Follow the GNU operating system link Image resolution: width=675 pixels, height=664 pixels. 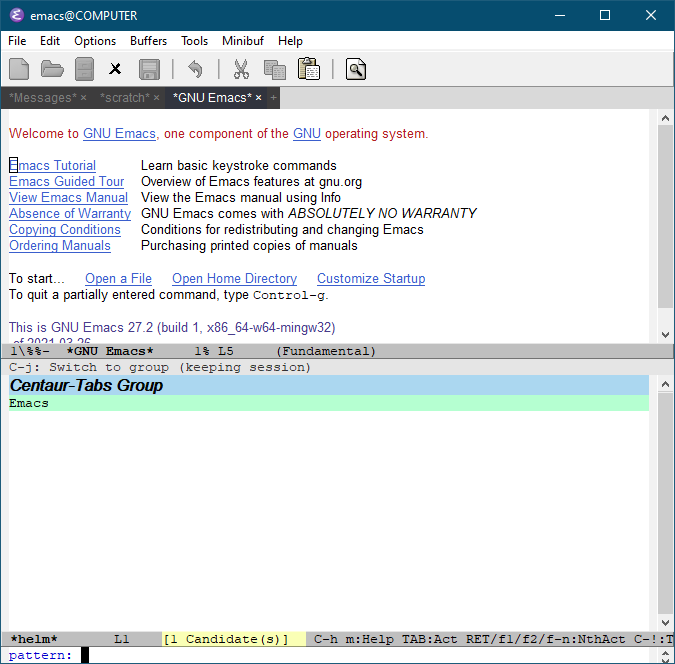tap(307, 133)
